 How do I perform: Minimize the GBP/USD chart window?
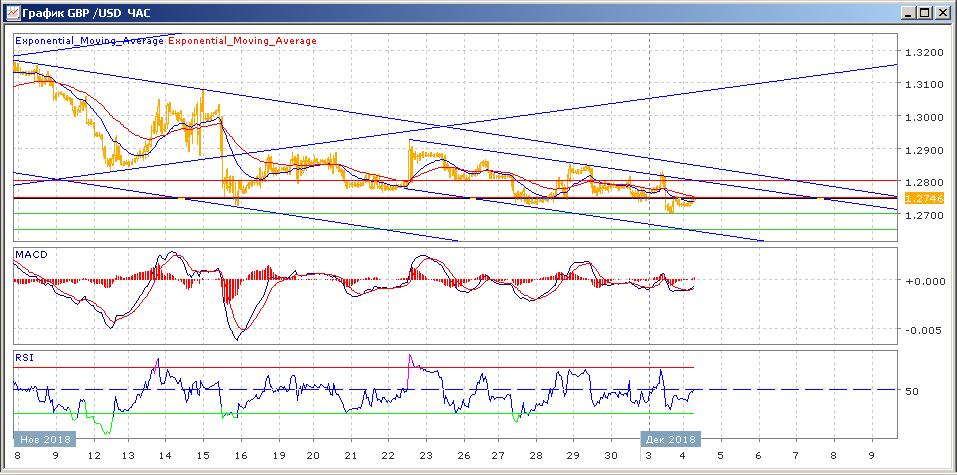click(908, 12)
